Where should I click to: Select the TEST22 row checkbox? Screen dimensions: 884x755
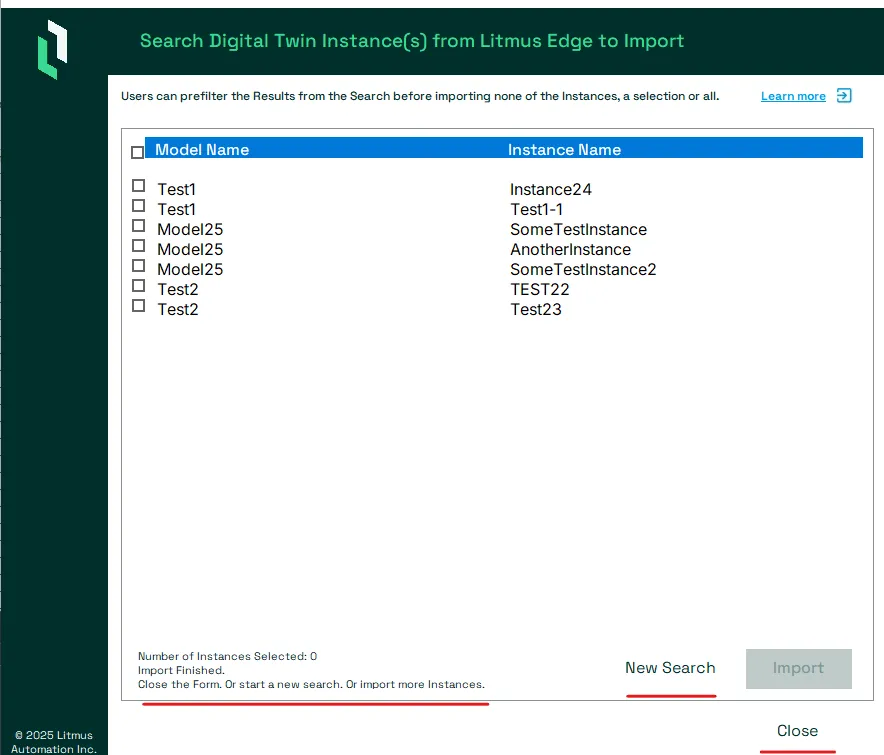[x=138, y=286]
